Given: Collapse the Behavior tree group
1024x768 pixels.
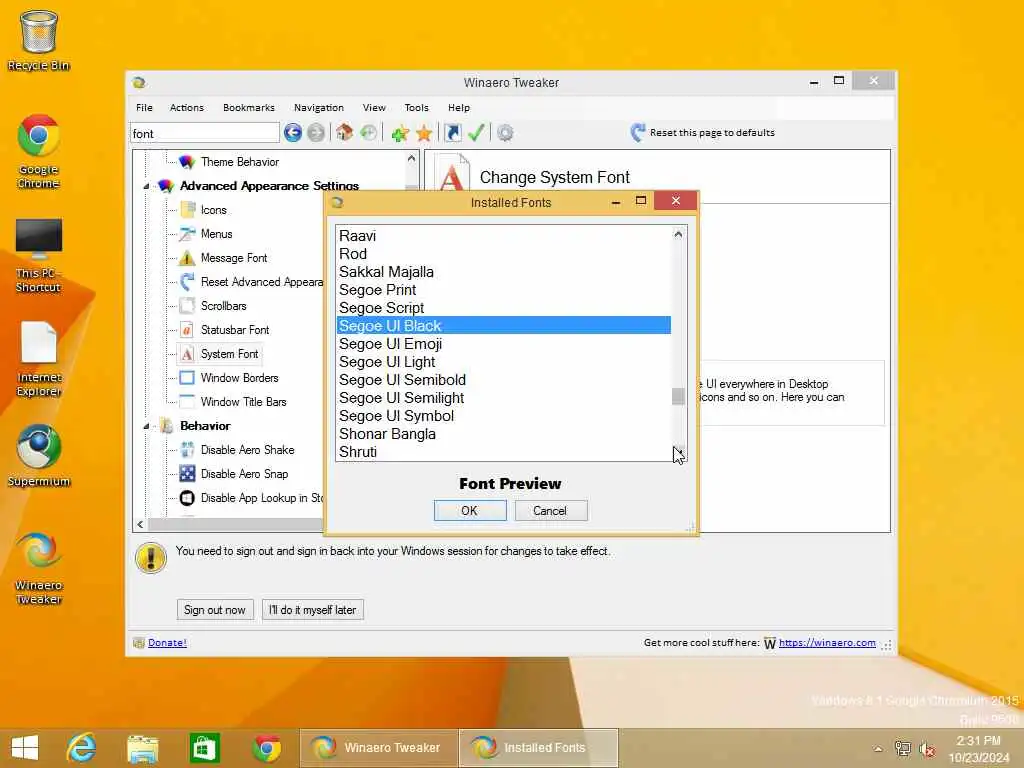Looking at the screenshot, I should coord(146,426).
